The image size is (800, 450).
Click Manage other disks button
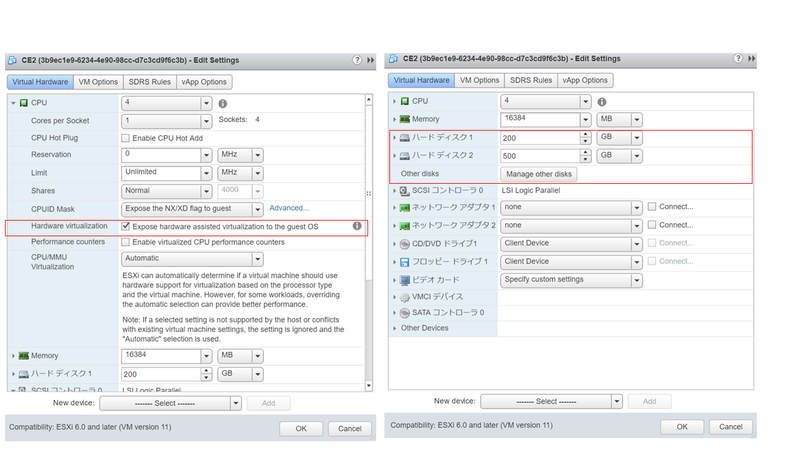[539, 174]
